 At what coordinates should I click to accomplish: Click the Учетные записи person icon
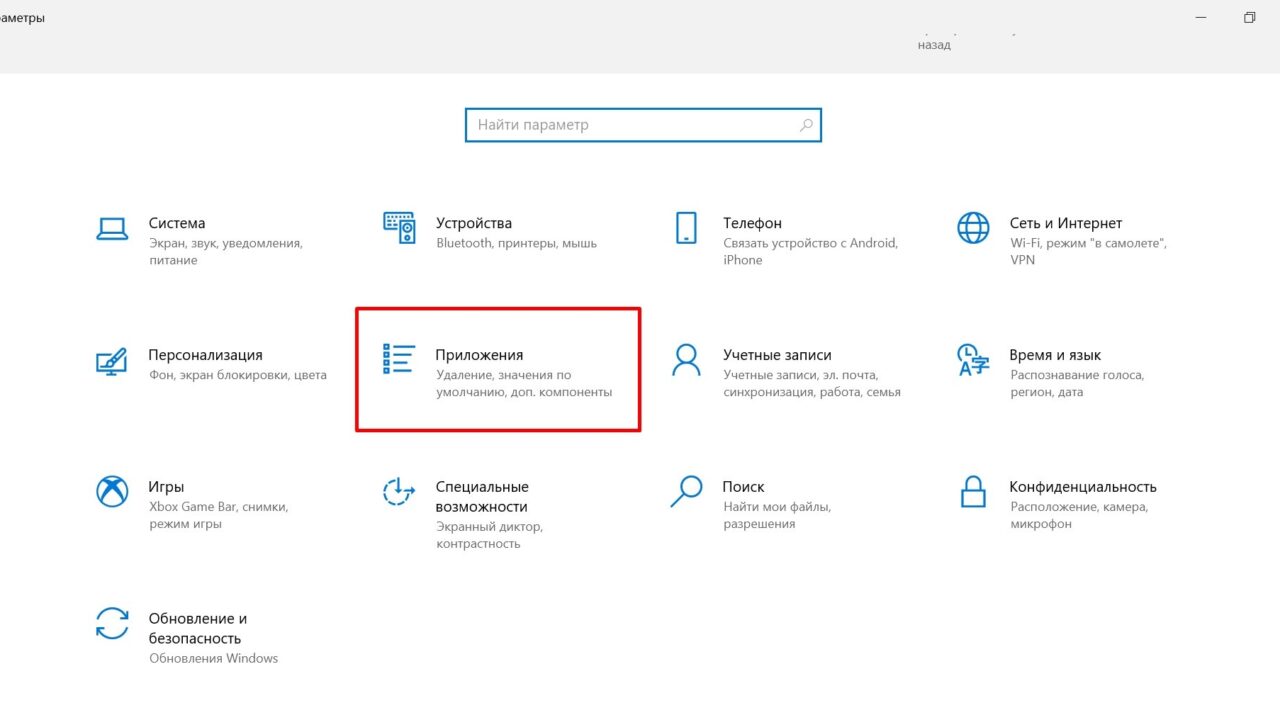tap(686, 360)
